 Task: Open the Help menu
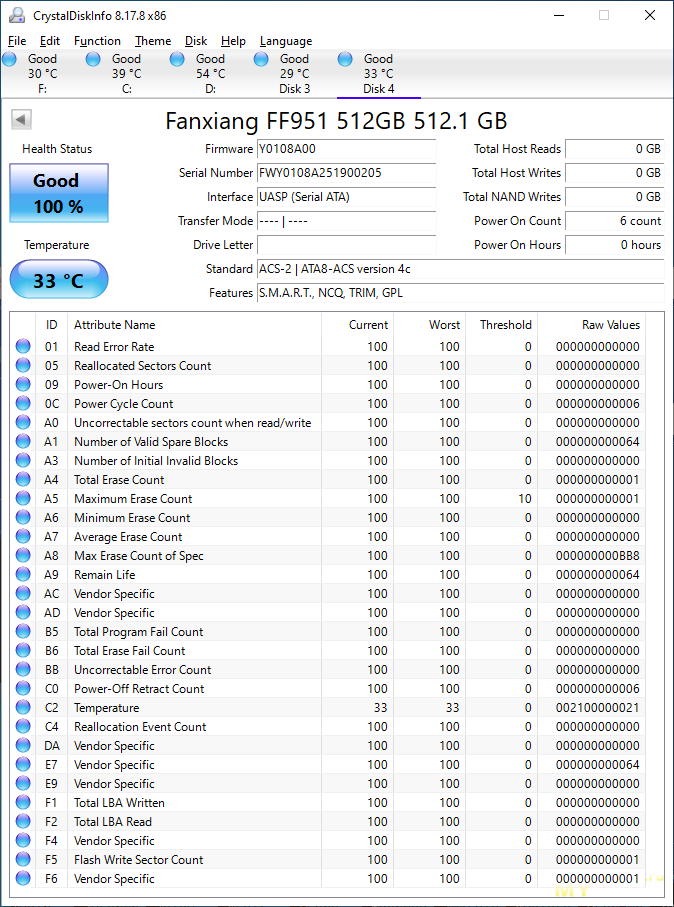pyautogui.click(x=233, y=41)
